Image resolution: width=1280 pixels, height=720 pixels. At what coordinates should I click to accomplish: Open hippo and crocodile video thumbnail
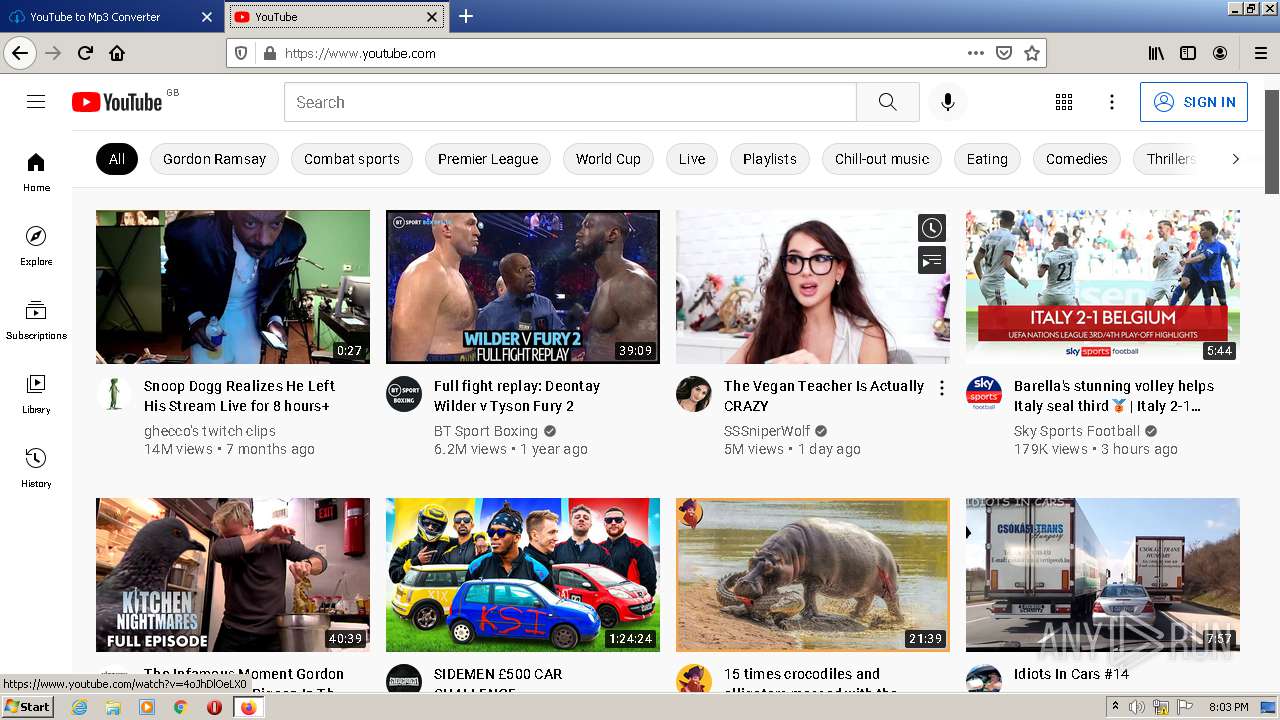(813, 575)
